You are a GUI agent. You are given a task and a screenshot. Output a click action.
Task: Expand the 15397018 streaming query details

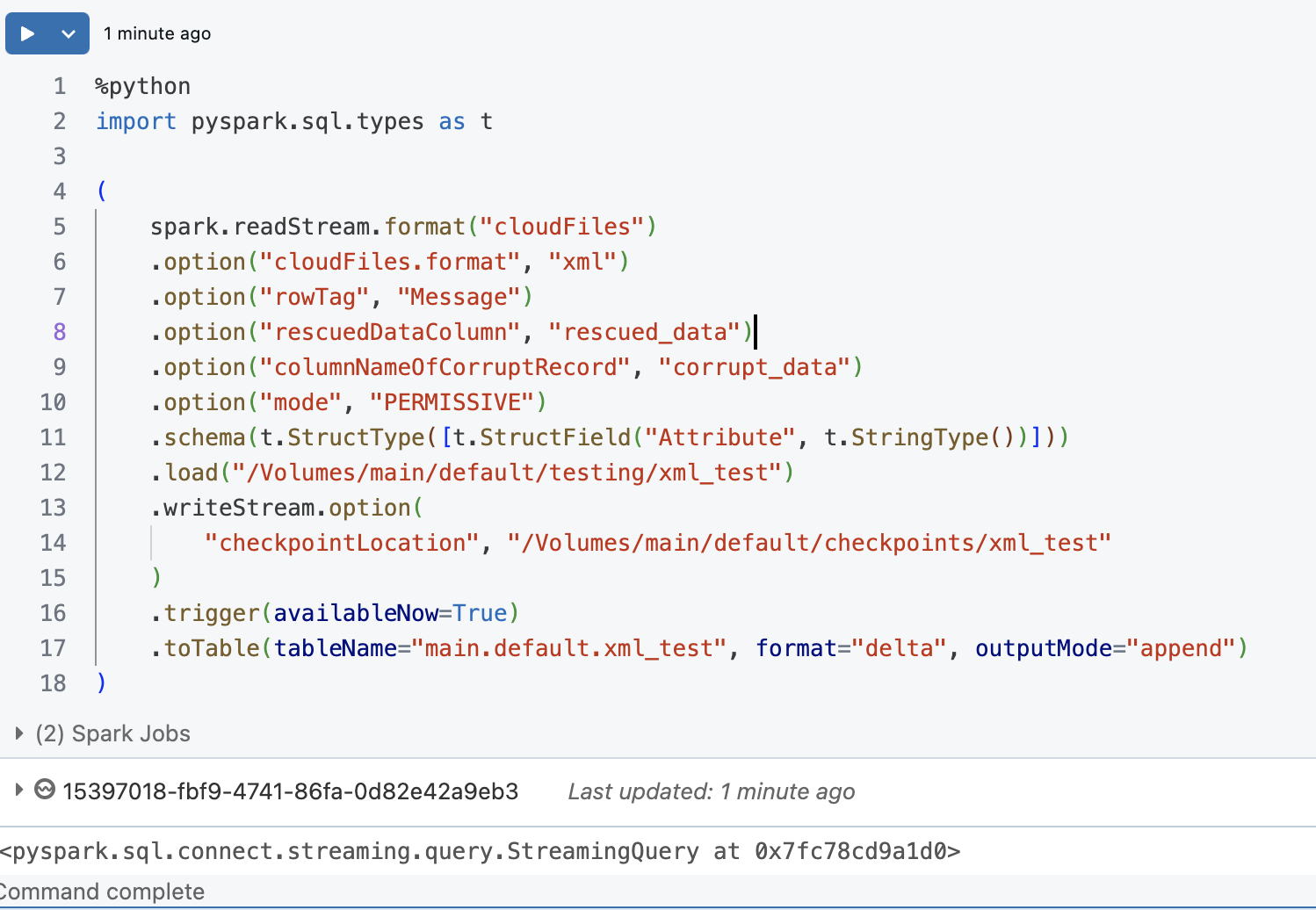pos(18,791)
